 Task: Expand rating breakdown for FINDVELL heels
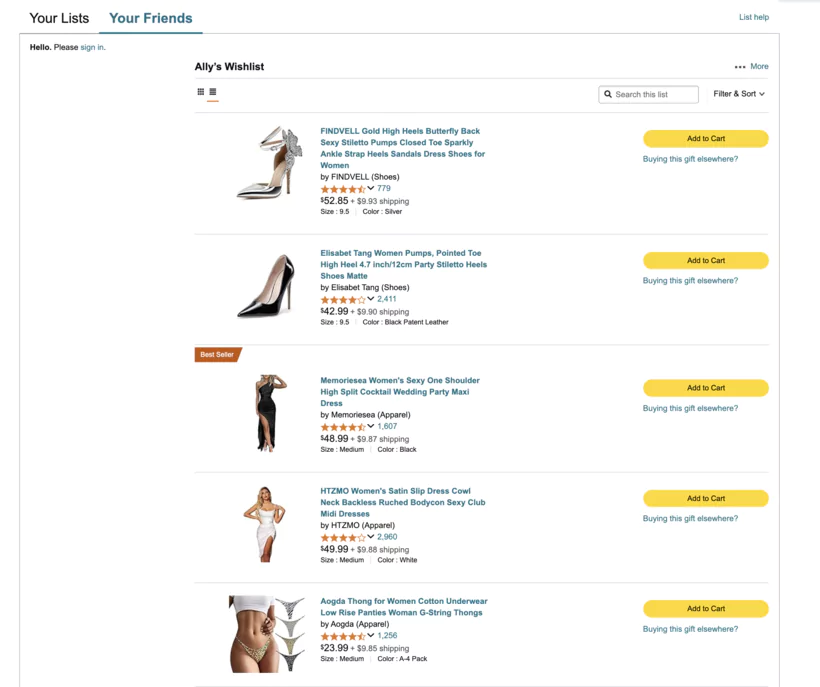tap(370, 188)
